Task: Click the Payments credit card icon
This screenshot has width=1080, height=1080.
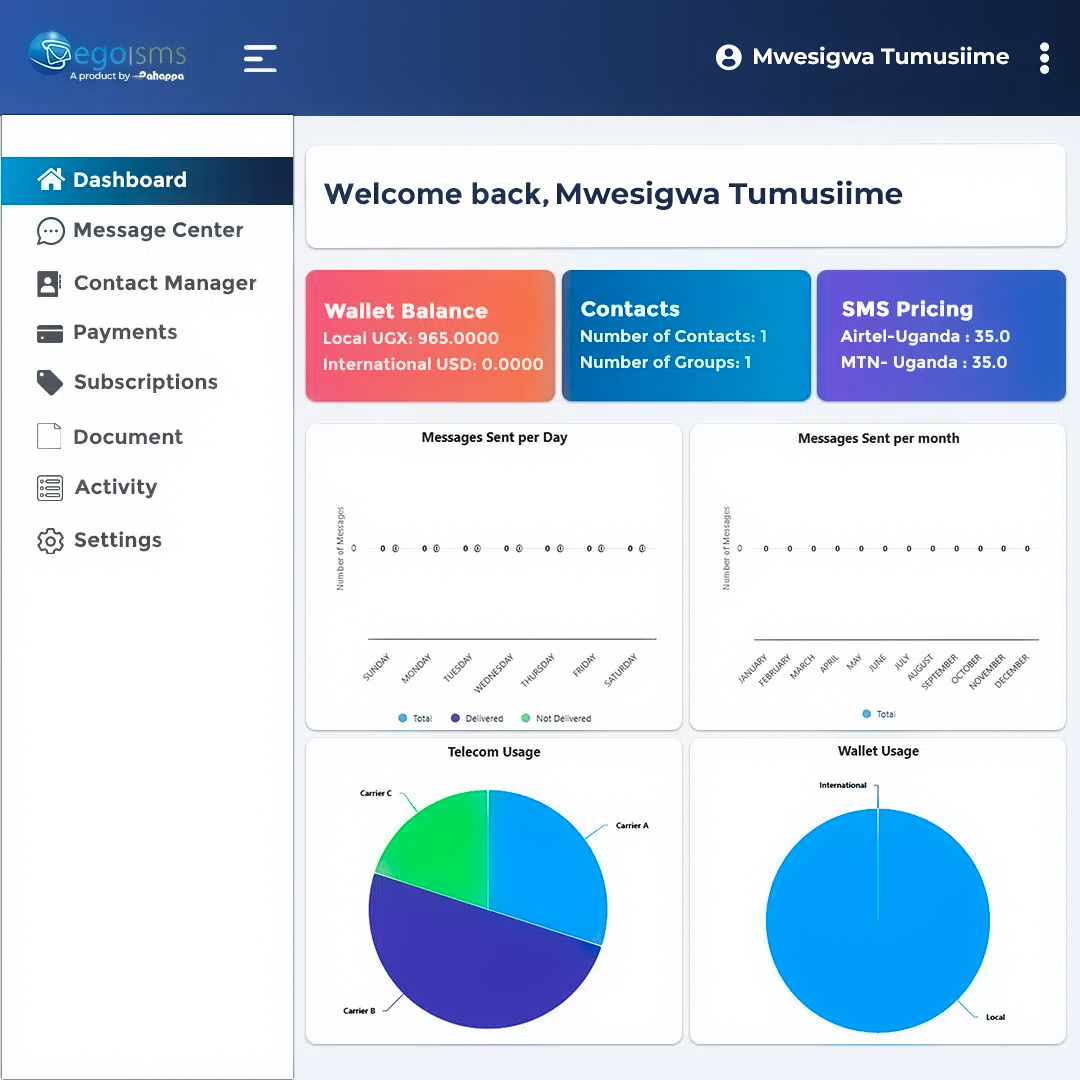Action: (x=50, y=333)
